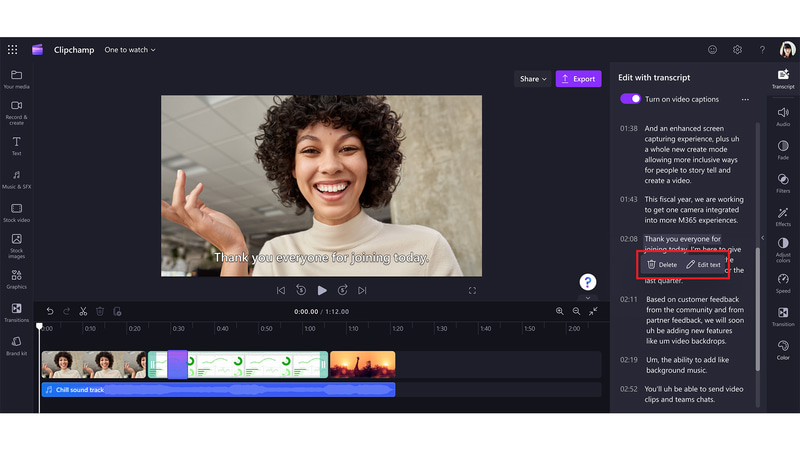Fit timeline to screen
Screen dimensions: 800x450
593,311
